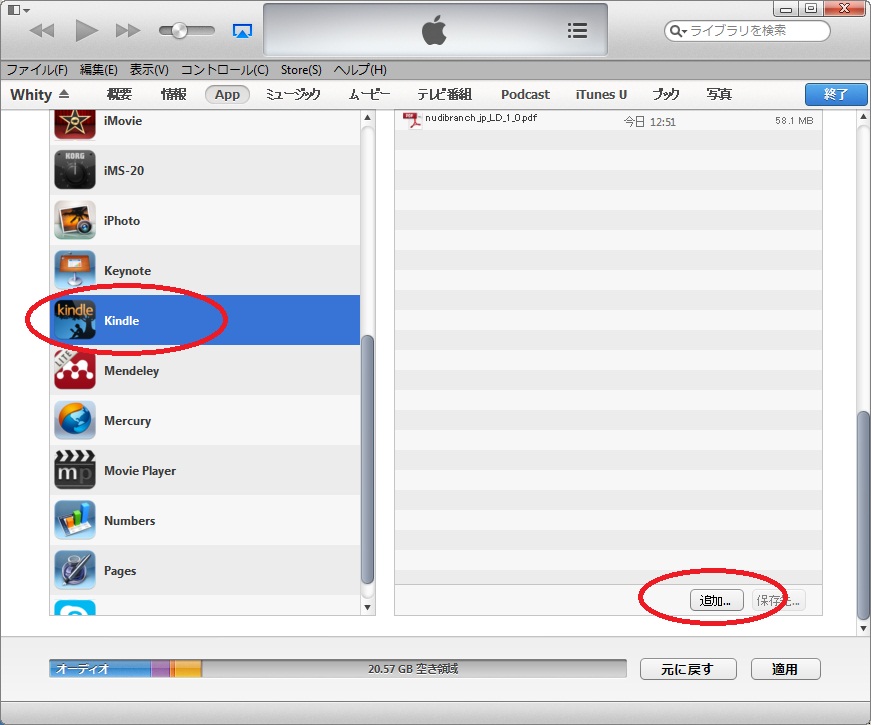Click the orange segment of capacity bar
This screenshot has width=871, height=725.
(x=188, y=668)
